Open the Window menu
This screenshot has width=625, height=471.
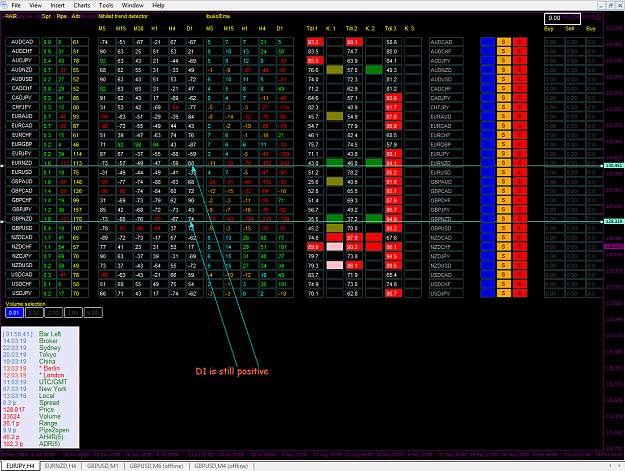[132, 5]
